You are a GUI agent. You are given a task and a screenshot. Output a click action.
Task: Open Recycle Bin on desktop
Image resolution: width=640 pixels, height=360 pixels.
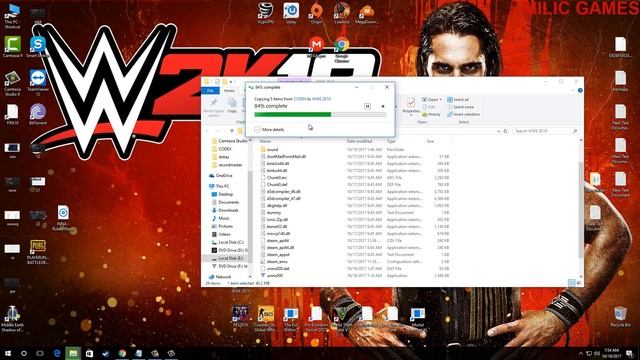(620, 317)
